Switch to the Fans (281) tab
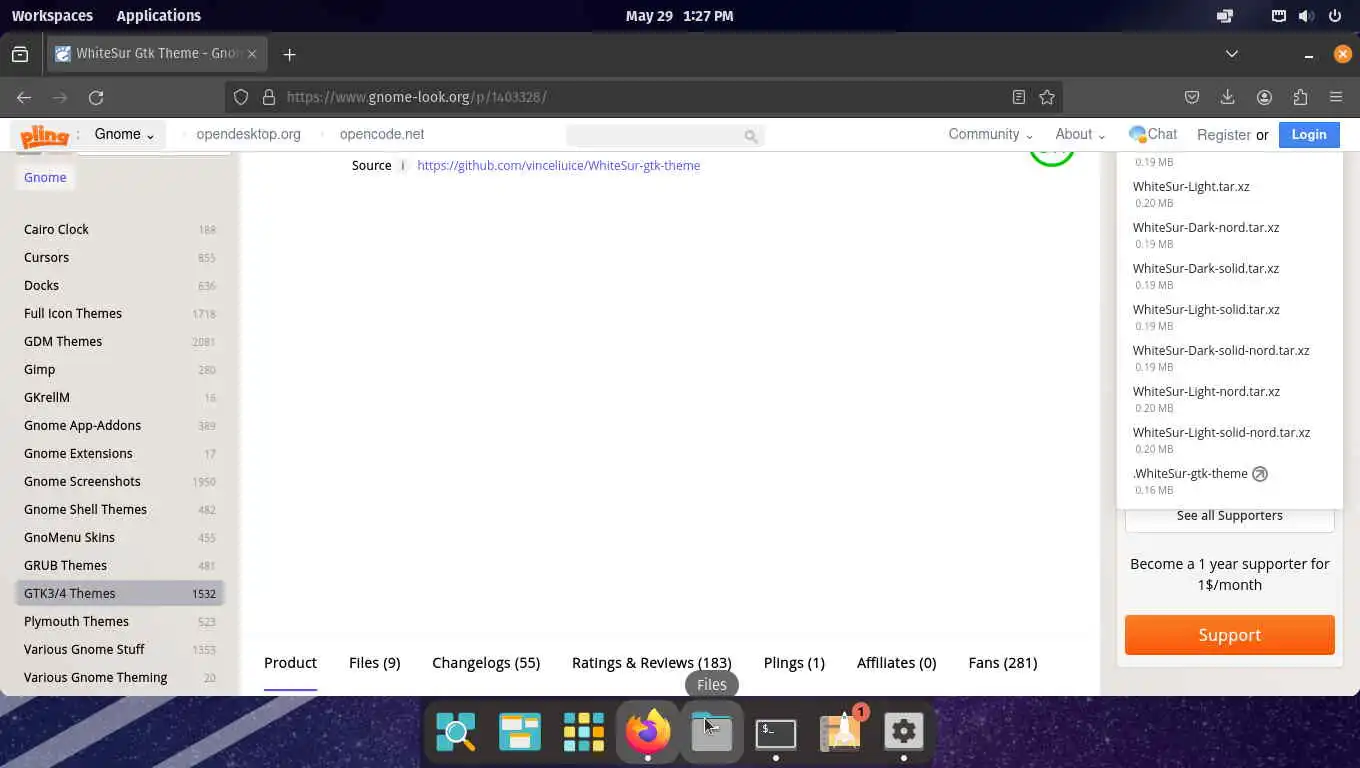Viewport: 1360px width, 768px height. tap(1002, 662)
